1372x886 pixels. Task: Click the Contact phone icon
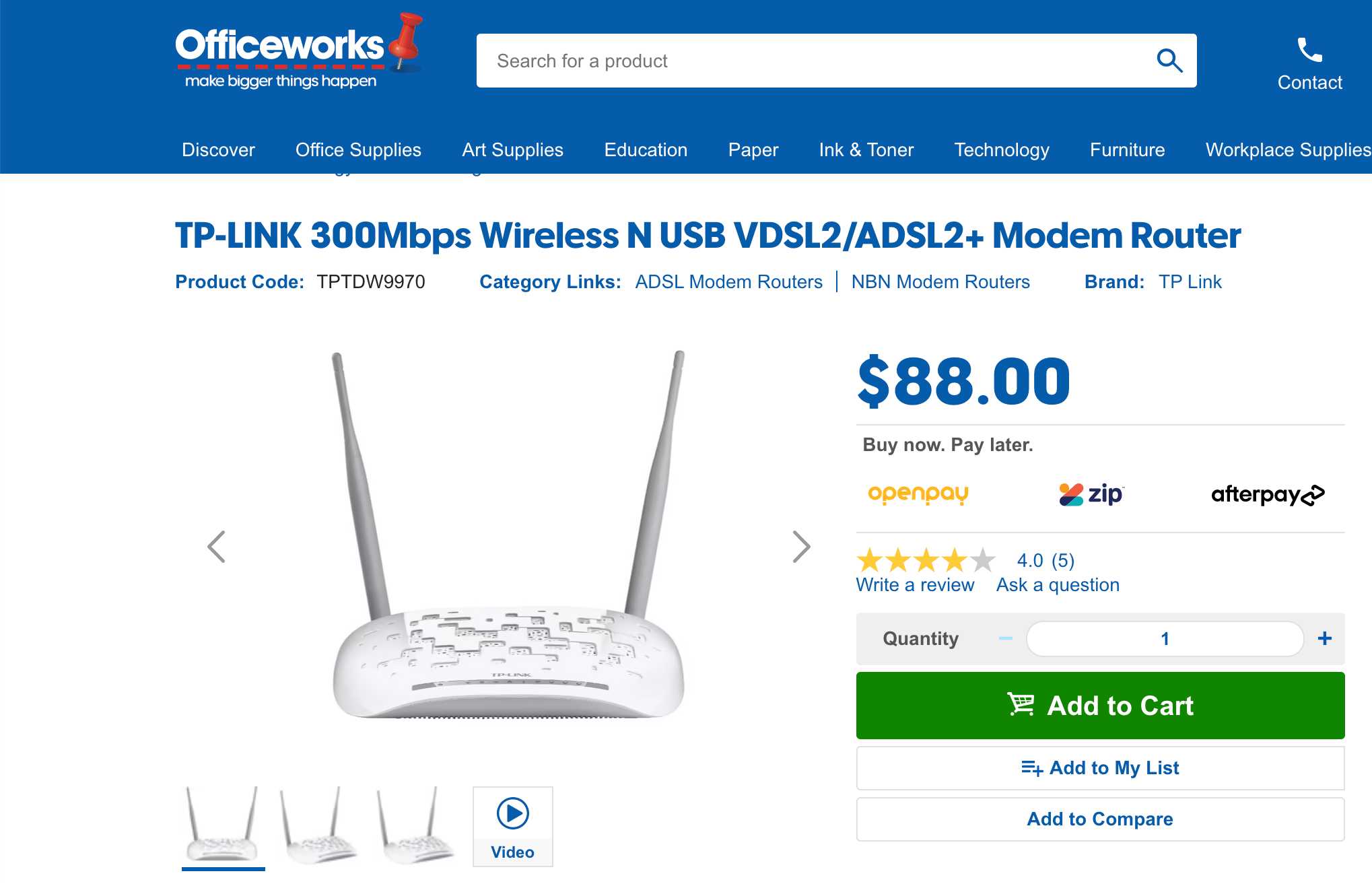[x=1309, y=50]
